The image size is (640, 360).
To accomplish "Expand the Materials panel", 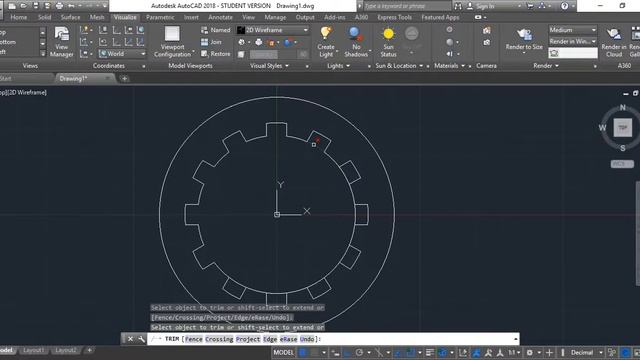I will [x=449, y=66].
